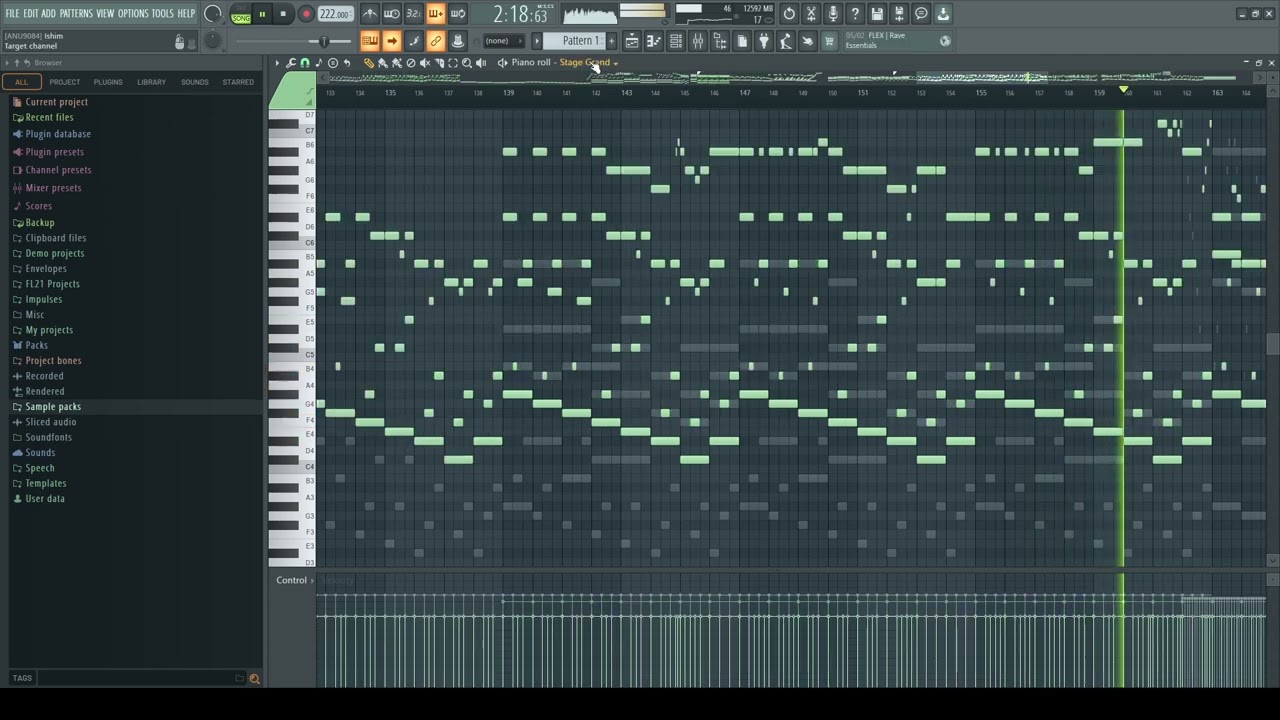This screenshot has width=1280, height=720.
Task: Pause playback with pause button
Action: (x=262, y=14)
